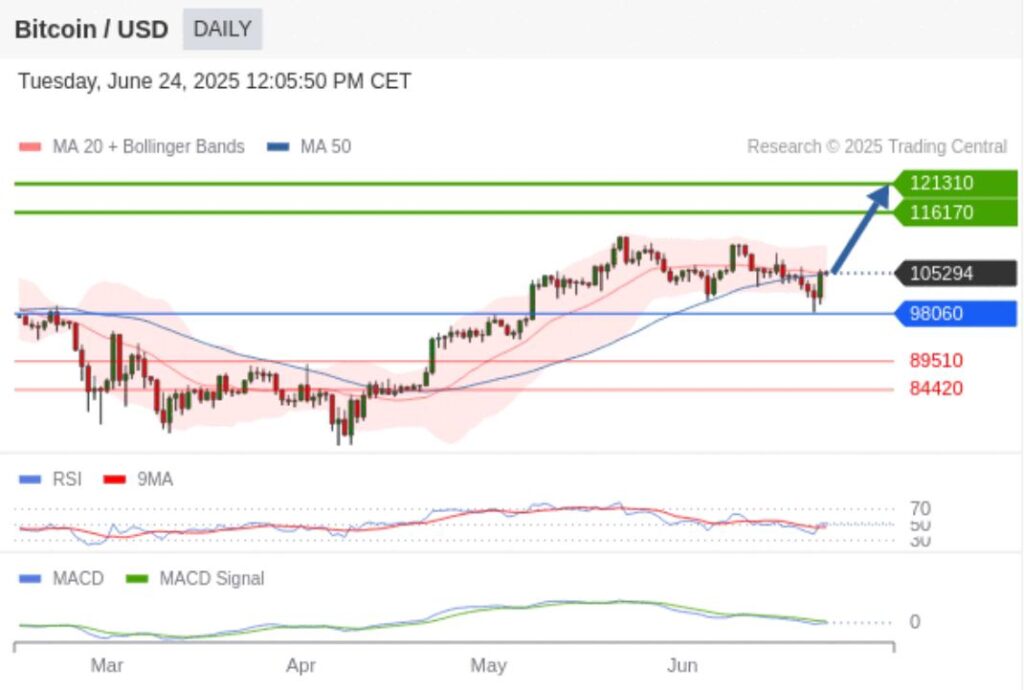Click the Apr label on the time axis
The height and width of the screenshot is (690, 1024).
(301, 665)
